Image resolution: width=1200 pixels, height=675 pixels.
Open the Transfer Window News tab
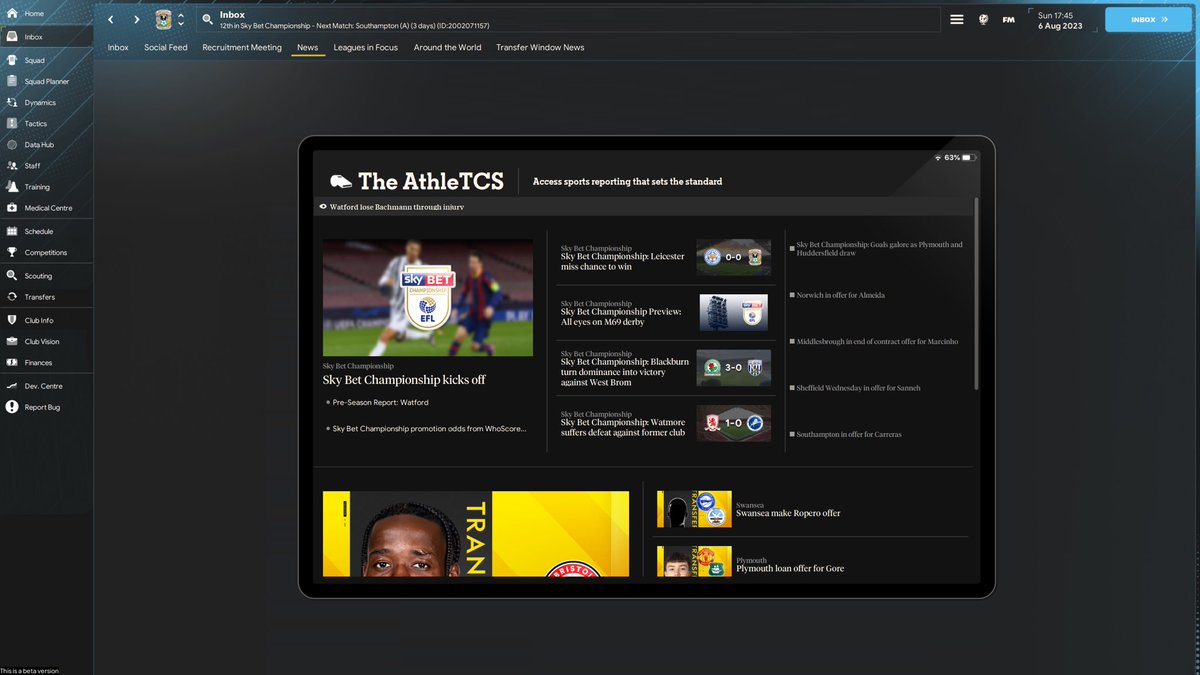click(540, 47)
